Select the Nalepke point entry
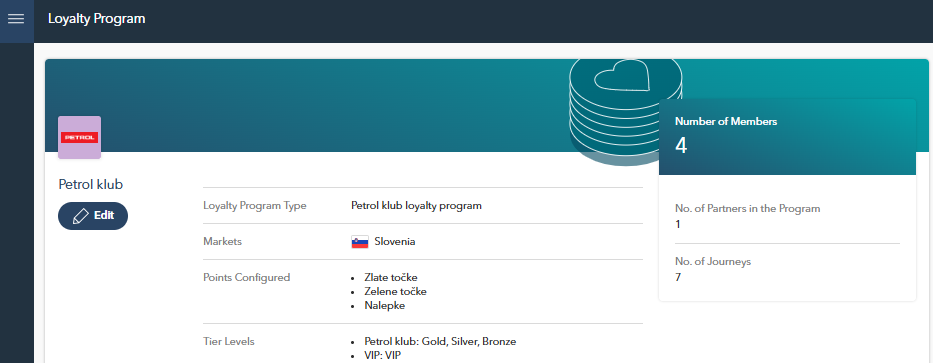Screen dimensions: 933x363 (385, 306)
